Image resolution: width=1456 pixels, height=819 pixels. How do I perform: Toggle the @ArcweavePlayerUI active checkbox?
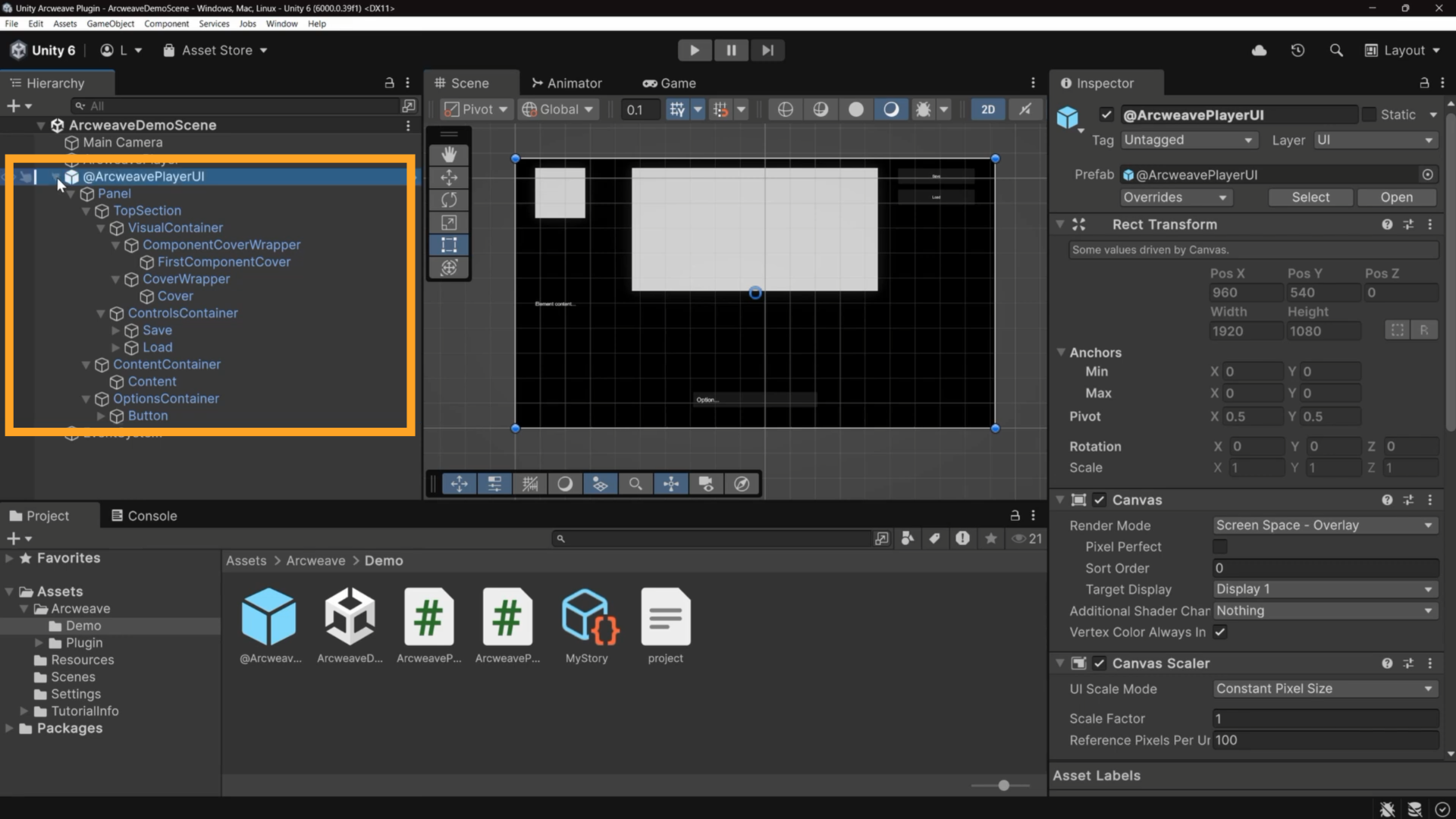tap(1106, 115)
